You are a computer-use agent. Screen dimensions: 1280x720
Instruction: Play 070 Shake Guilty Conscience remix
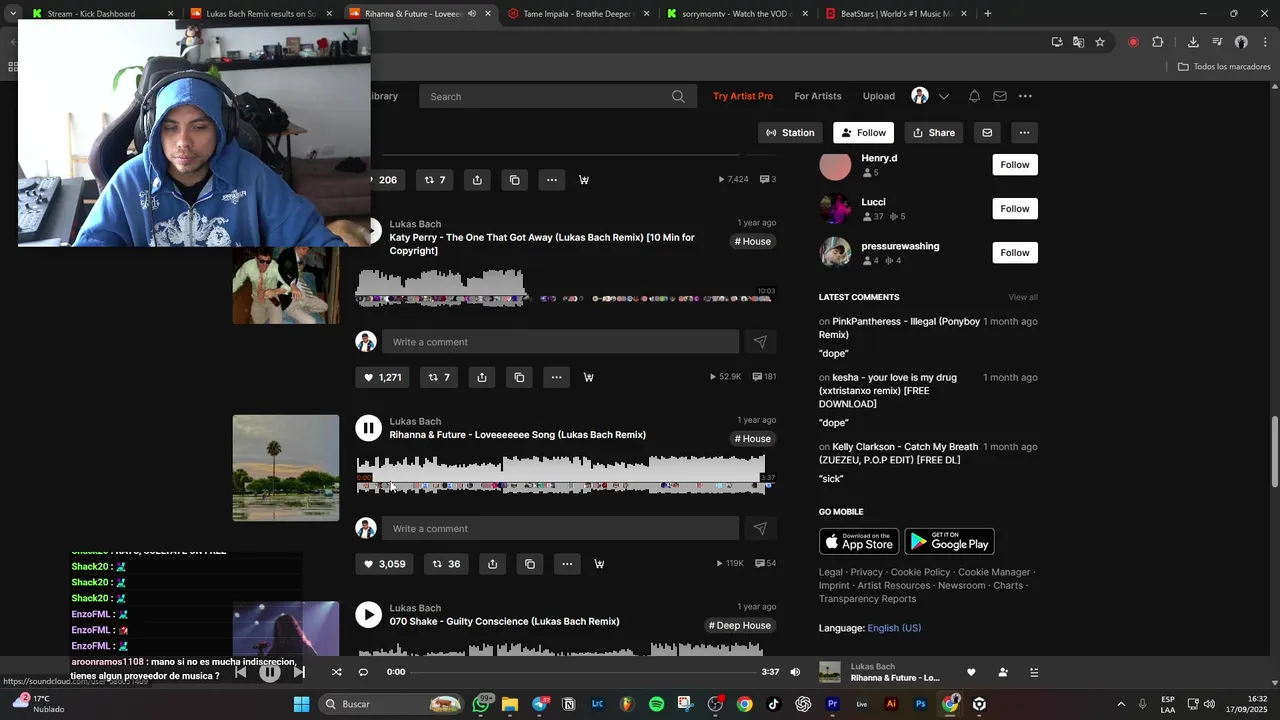pos(368,615)
